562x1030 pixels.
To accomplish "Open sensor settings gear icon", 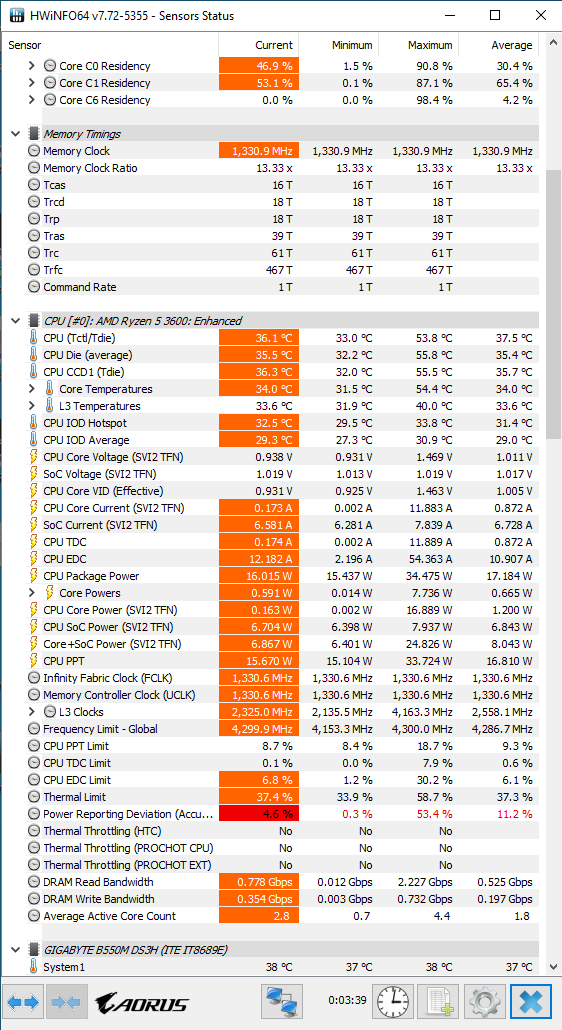I will click(486, 1001).
